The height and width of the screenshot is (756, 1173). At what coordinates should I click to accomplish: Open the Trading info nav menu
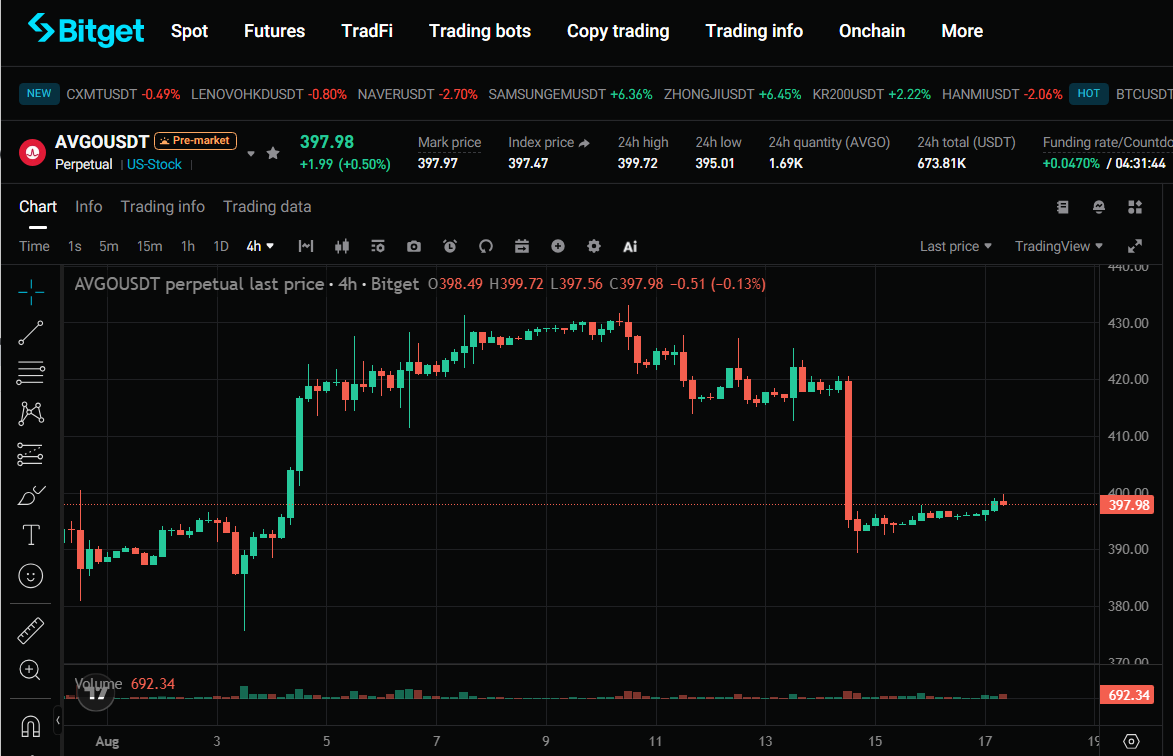click(x=754, y=31)
